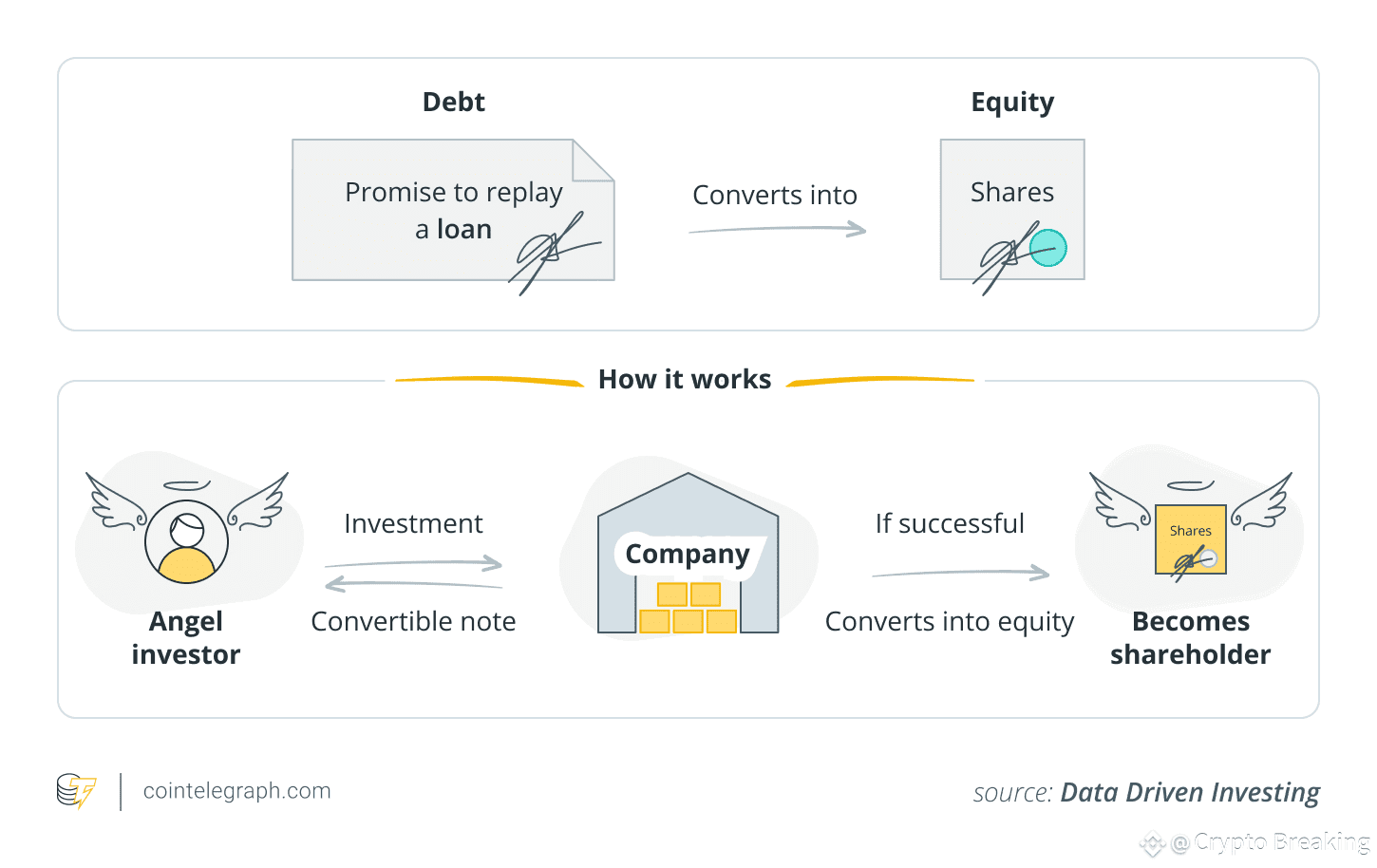Click the Converts into equity text

pyautogui.click(x=949, y=621)
